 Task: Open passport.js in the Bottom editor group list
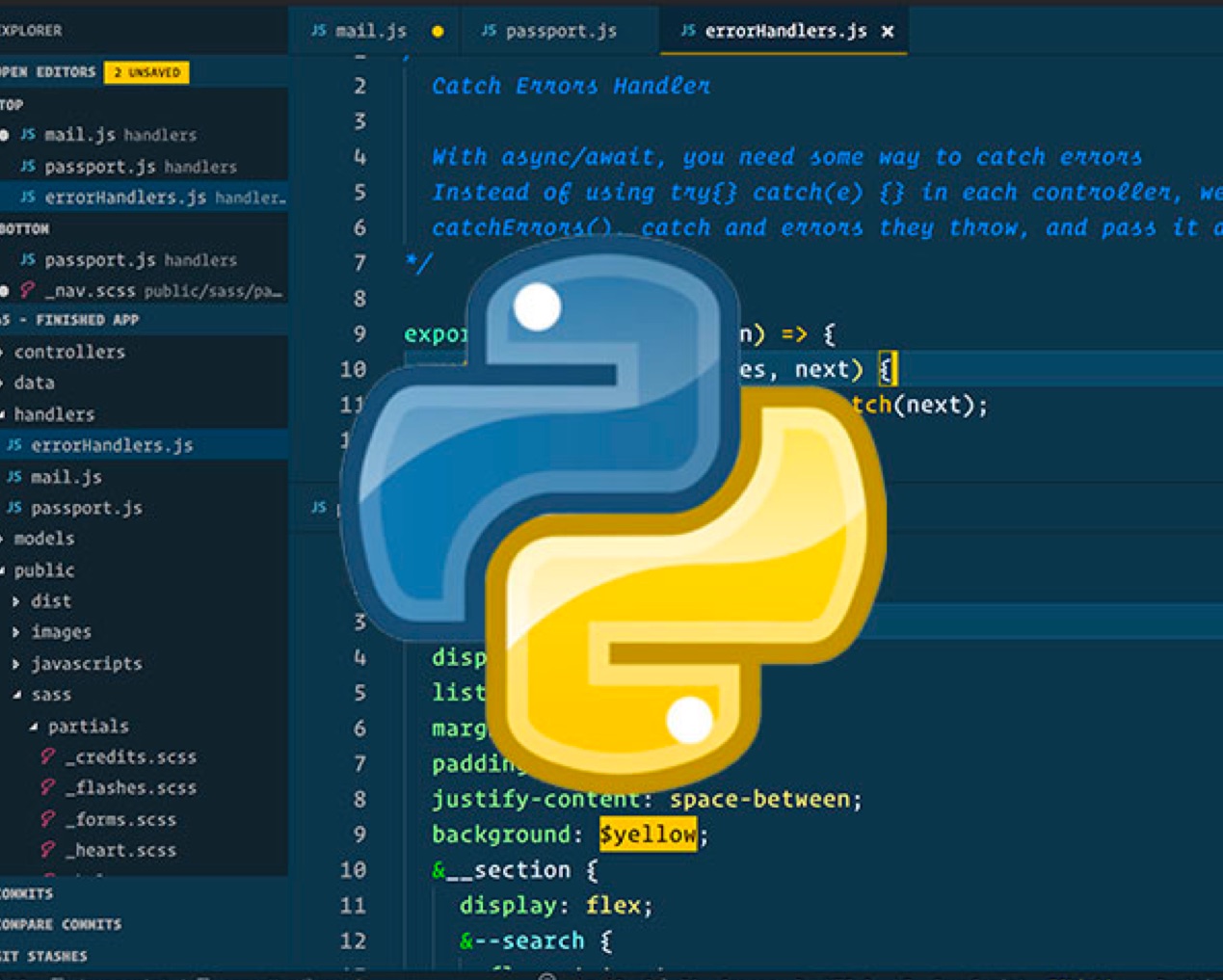[x=144, y=260]
